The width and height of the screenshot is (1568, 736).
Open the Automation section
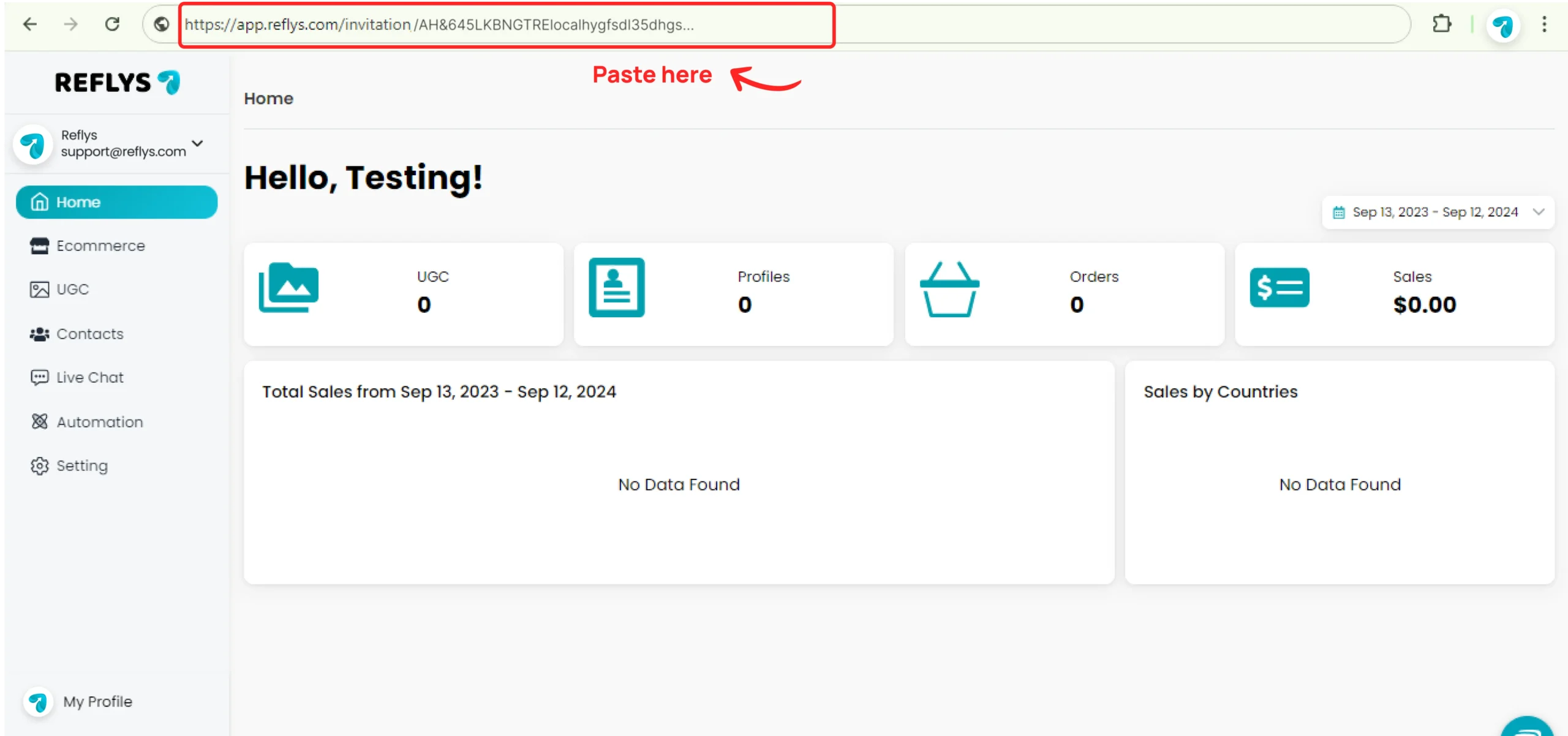(x=116, y=422)
